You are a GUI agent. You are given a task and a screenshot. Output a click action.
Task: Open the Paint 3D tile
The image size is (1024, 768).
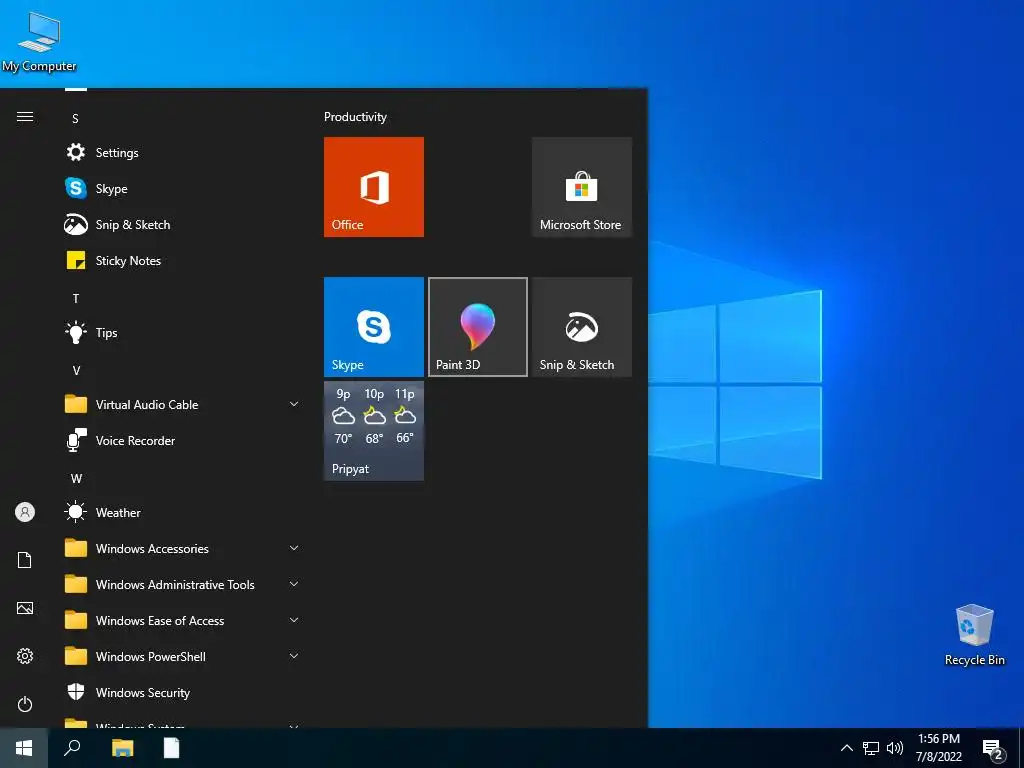(x=478, y=327)
